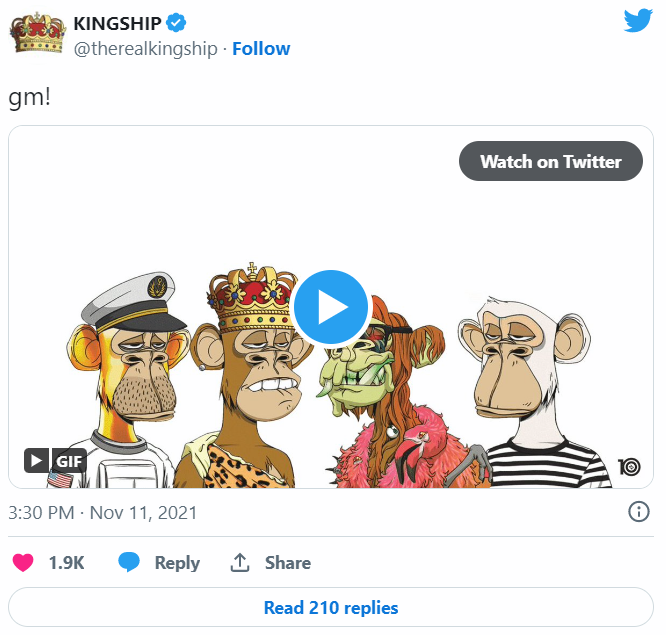Click the Twitter info circle icon

tap(638, 512)
